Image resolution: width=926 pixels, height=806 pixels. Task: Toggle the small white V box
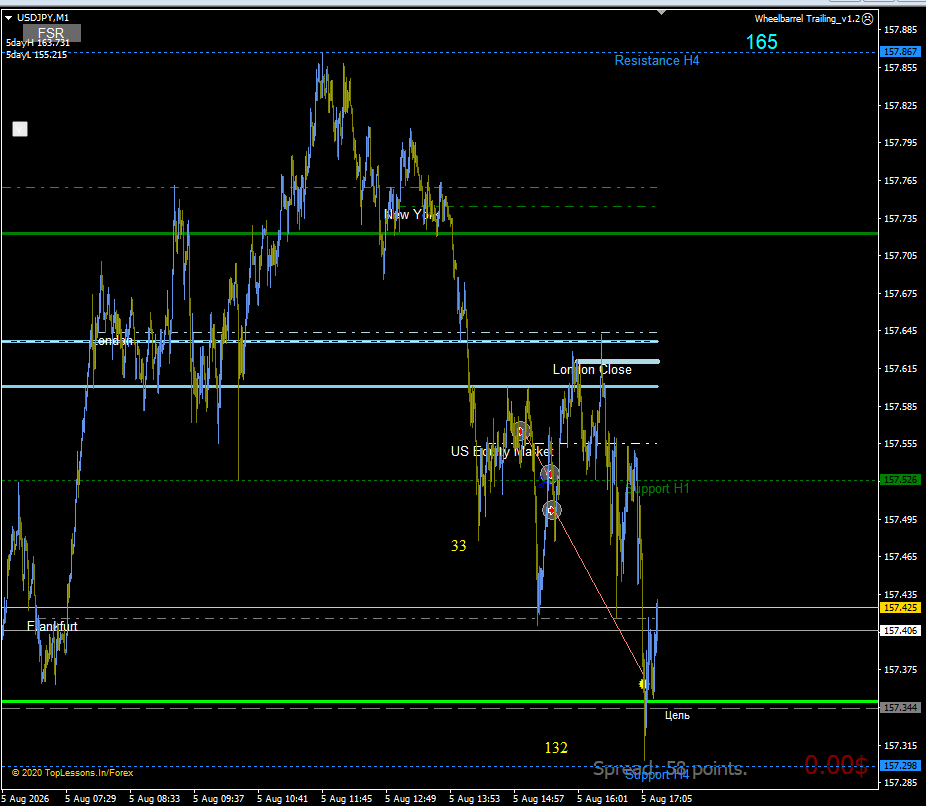pyautogui.click(x=20, y=129)
